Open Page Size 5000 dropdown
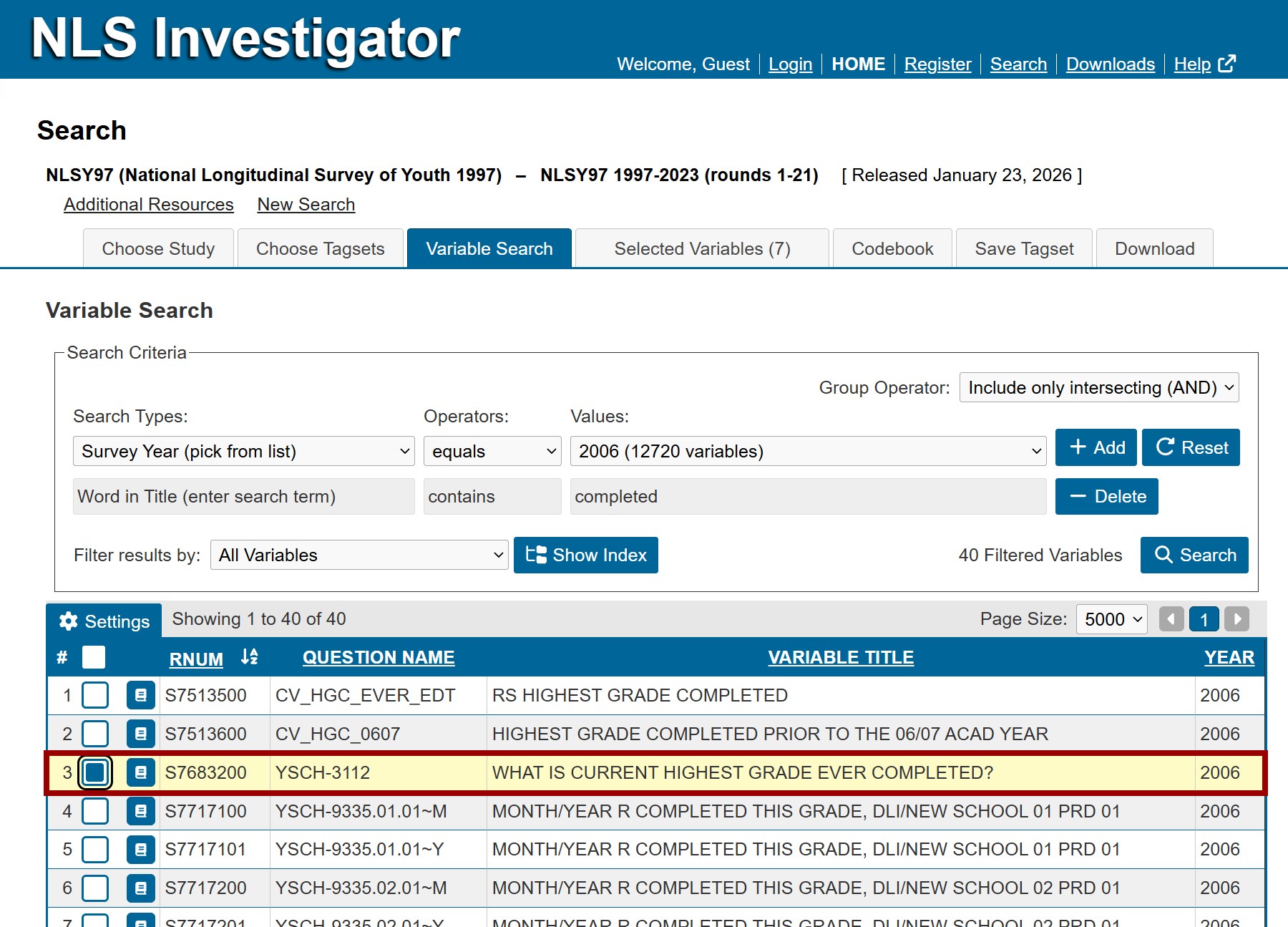This screenshot has width=1288, height=927. click(1112, 619)
